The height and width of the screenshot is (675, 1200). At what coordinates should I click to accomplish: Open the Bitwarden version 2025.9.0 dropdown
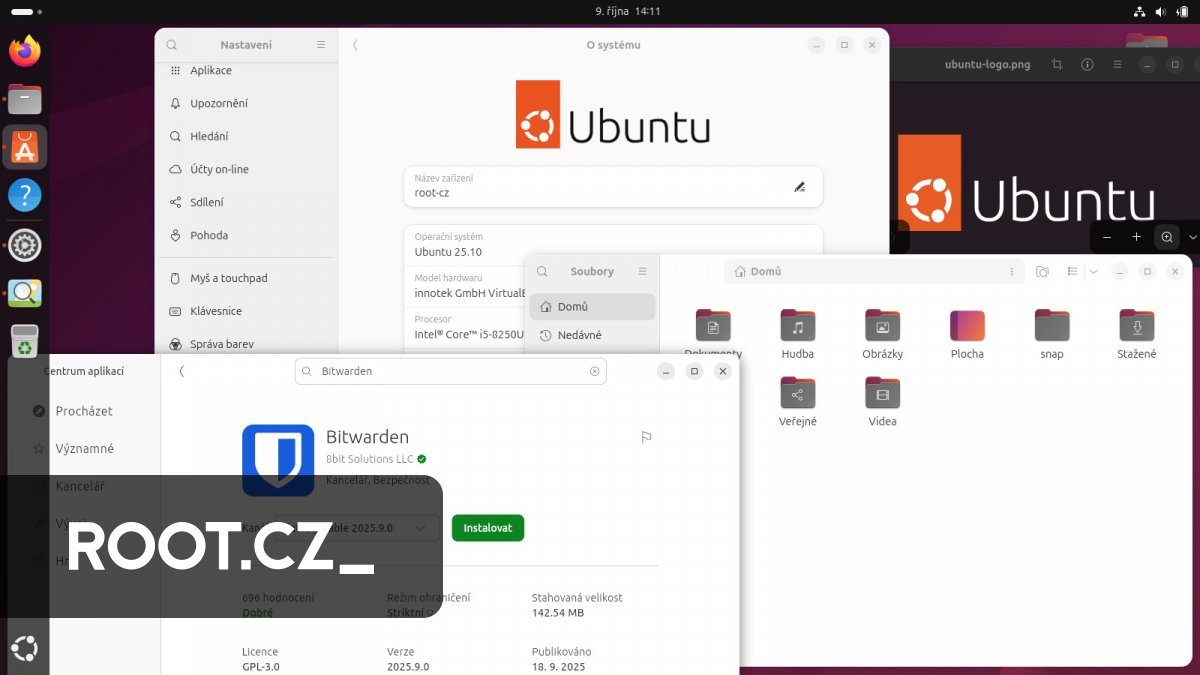(419, 527)
